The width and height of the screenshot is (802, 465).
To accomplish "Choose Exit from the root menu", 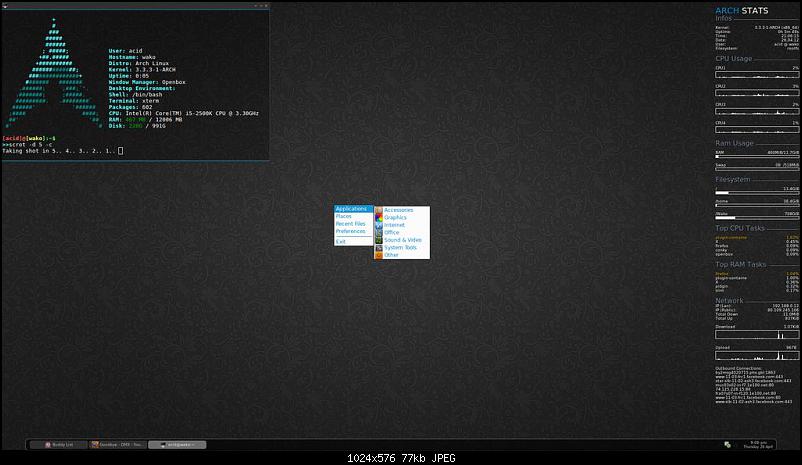I will [353, 241].
